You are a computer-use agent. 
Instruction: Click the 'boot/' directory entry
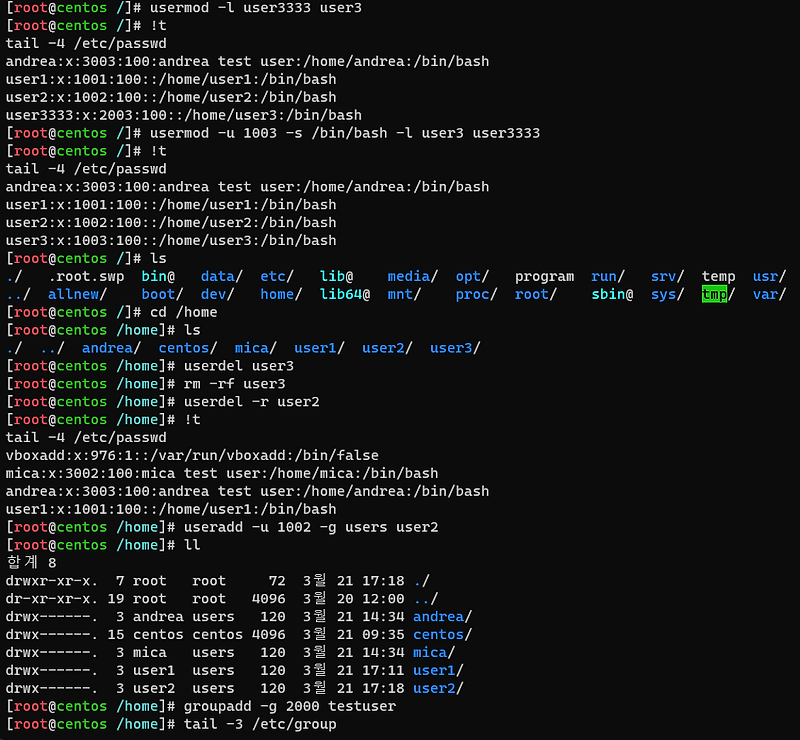[x=162, y=294]
